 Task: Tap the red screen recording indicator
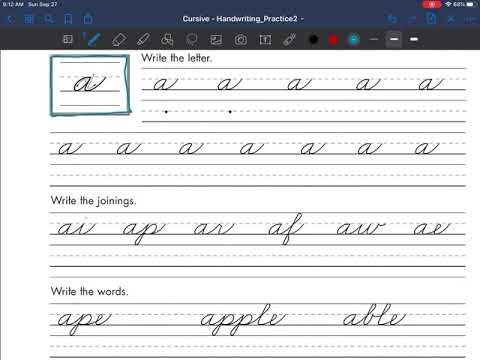coord(432,4)
